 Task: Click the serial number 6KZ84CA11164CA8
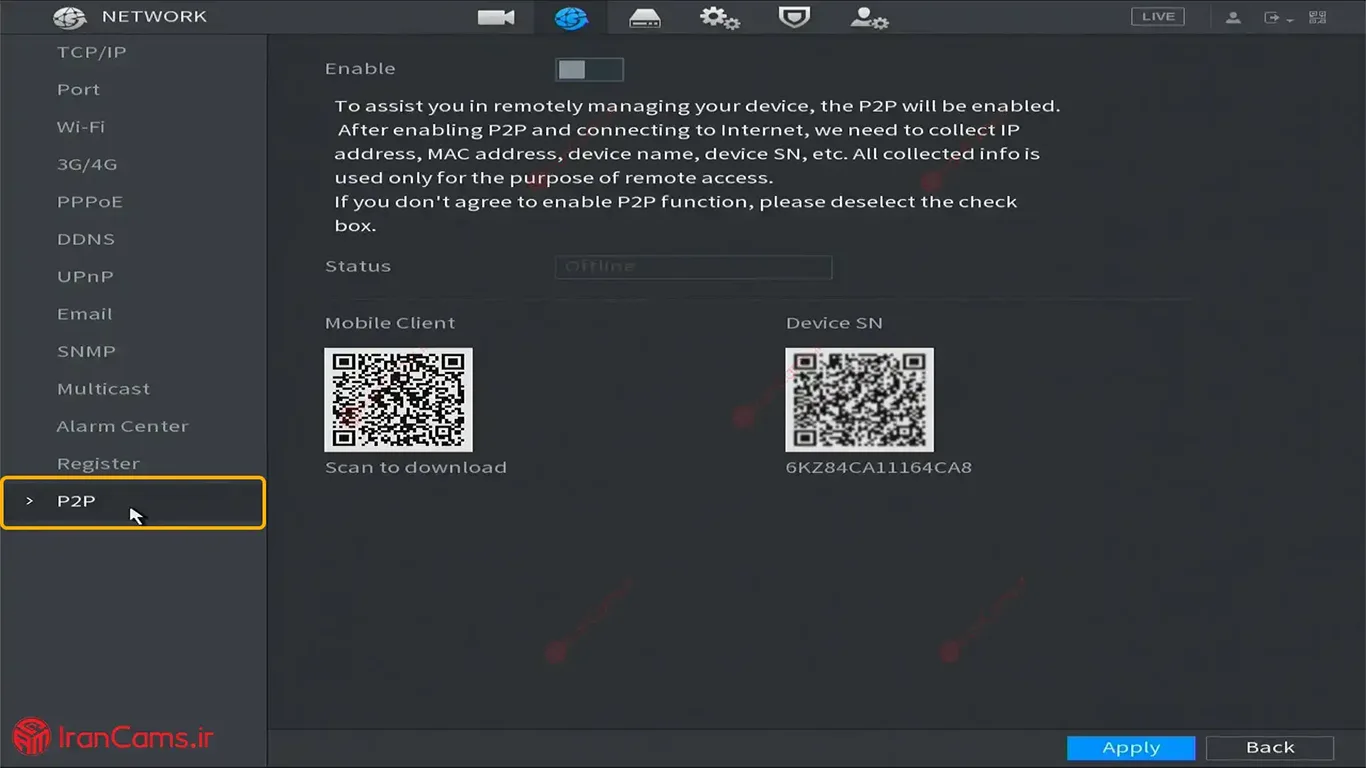coord(879,467)
